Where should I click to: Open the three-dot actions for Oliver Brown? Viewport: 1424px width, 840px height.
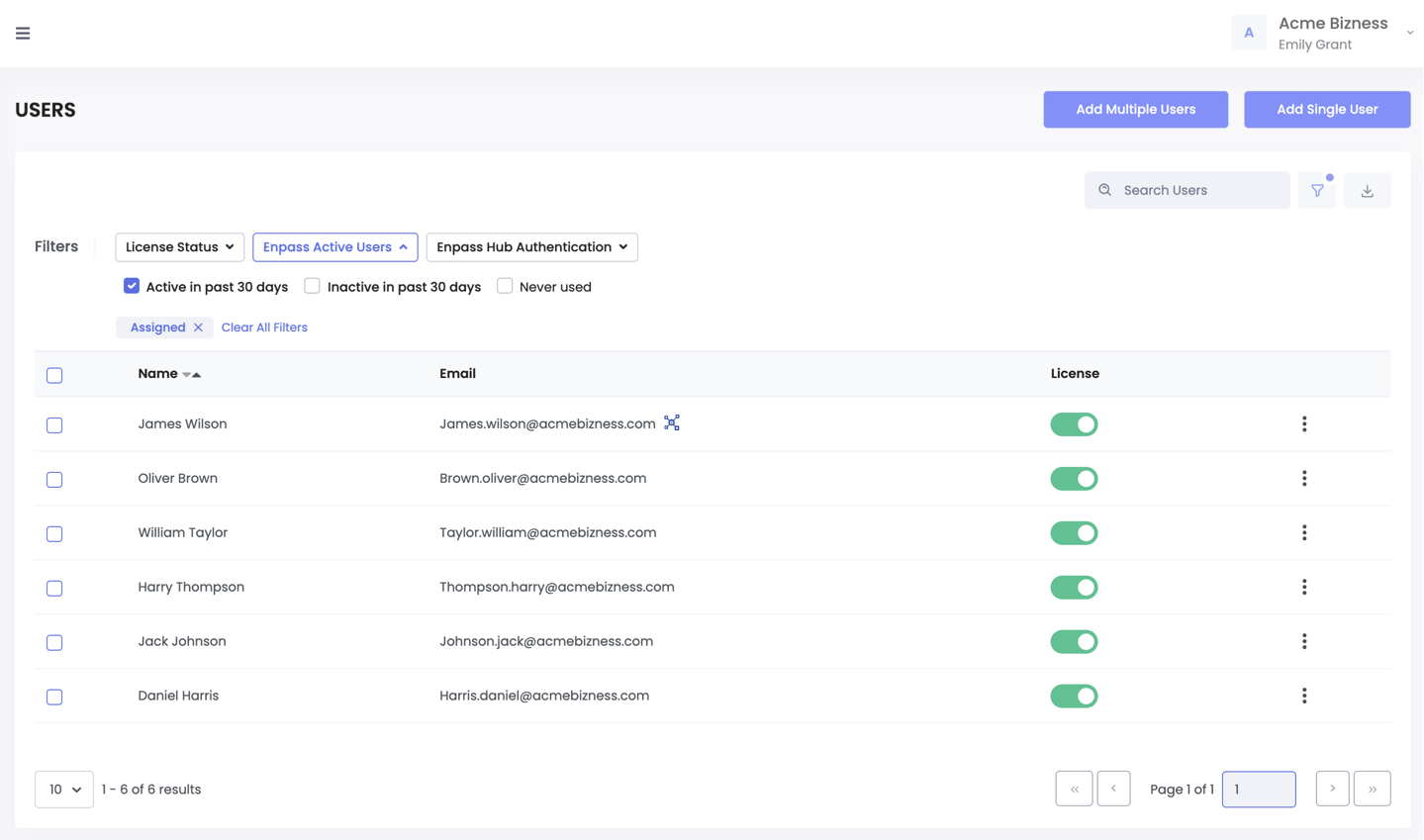[1304, 478]
